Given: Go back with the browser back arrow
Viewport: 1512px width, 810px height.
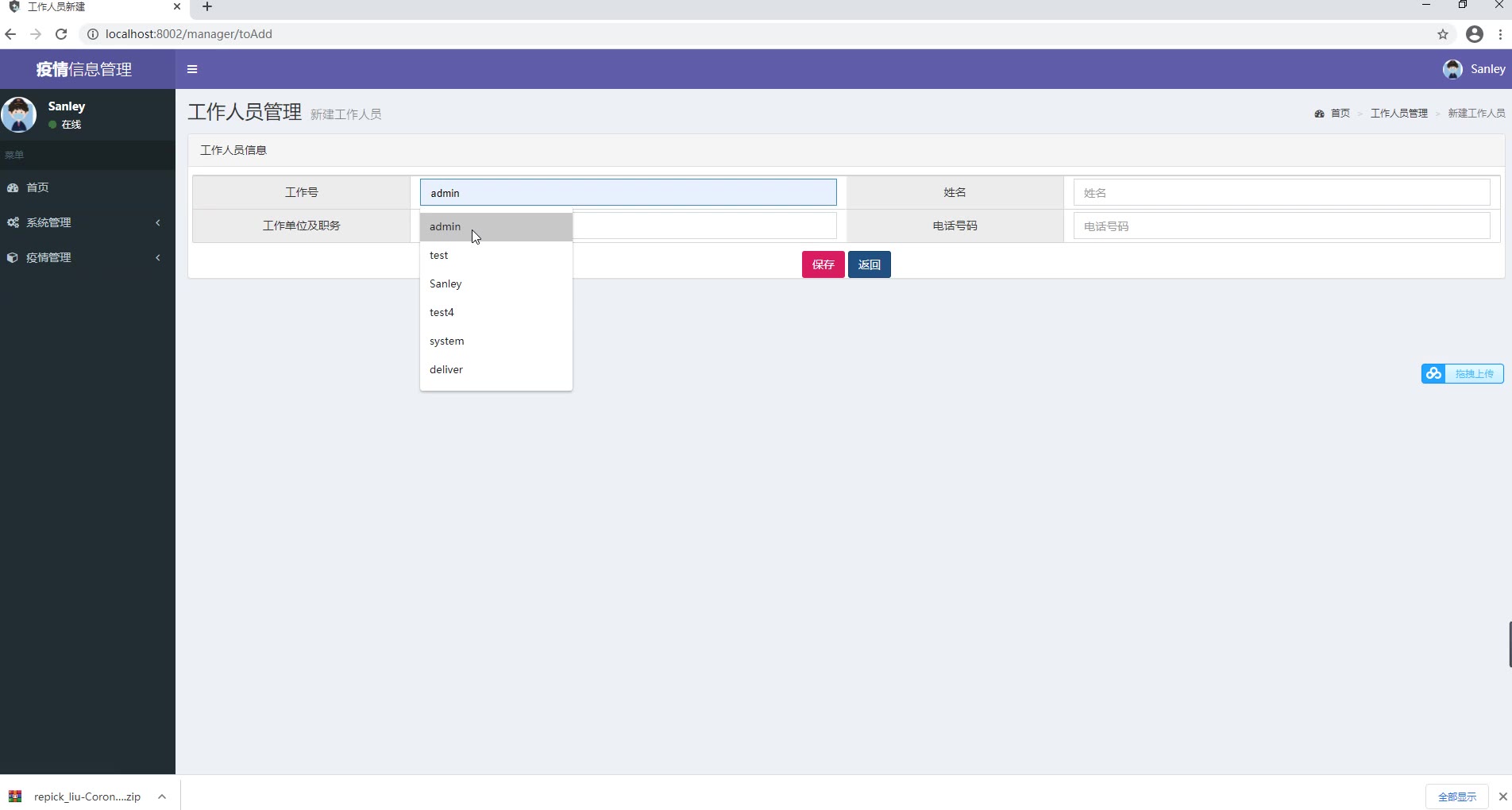Looking at the screenshot, I should coord(10,34).
